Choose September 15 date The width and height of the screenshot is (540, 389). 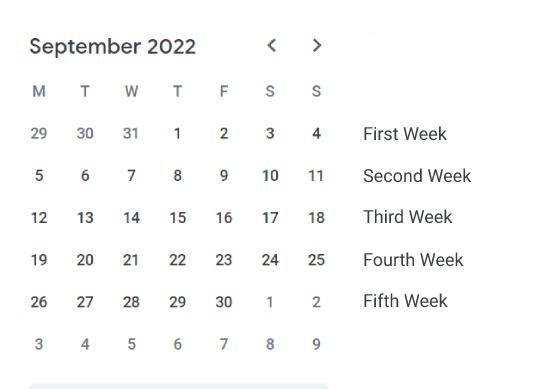[x=178, y=218]
